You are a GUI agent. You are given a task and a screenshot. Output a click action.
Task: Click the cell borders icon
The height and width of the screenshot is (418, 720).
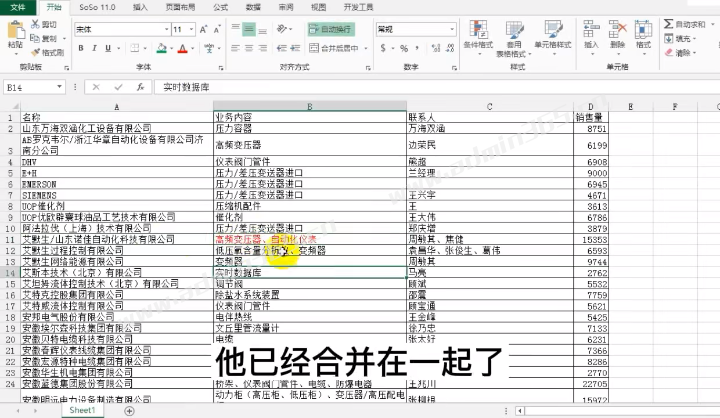coord(135,48)
